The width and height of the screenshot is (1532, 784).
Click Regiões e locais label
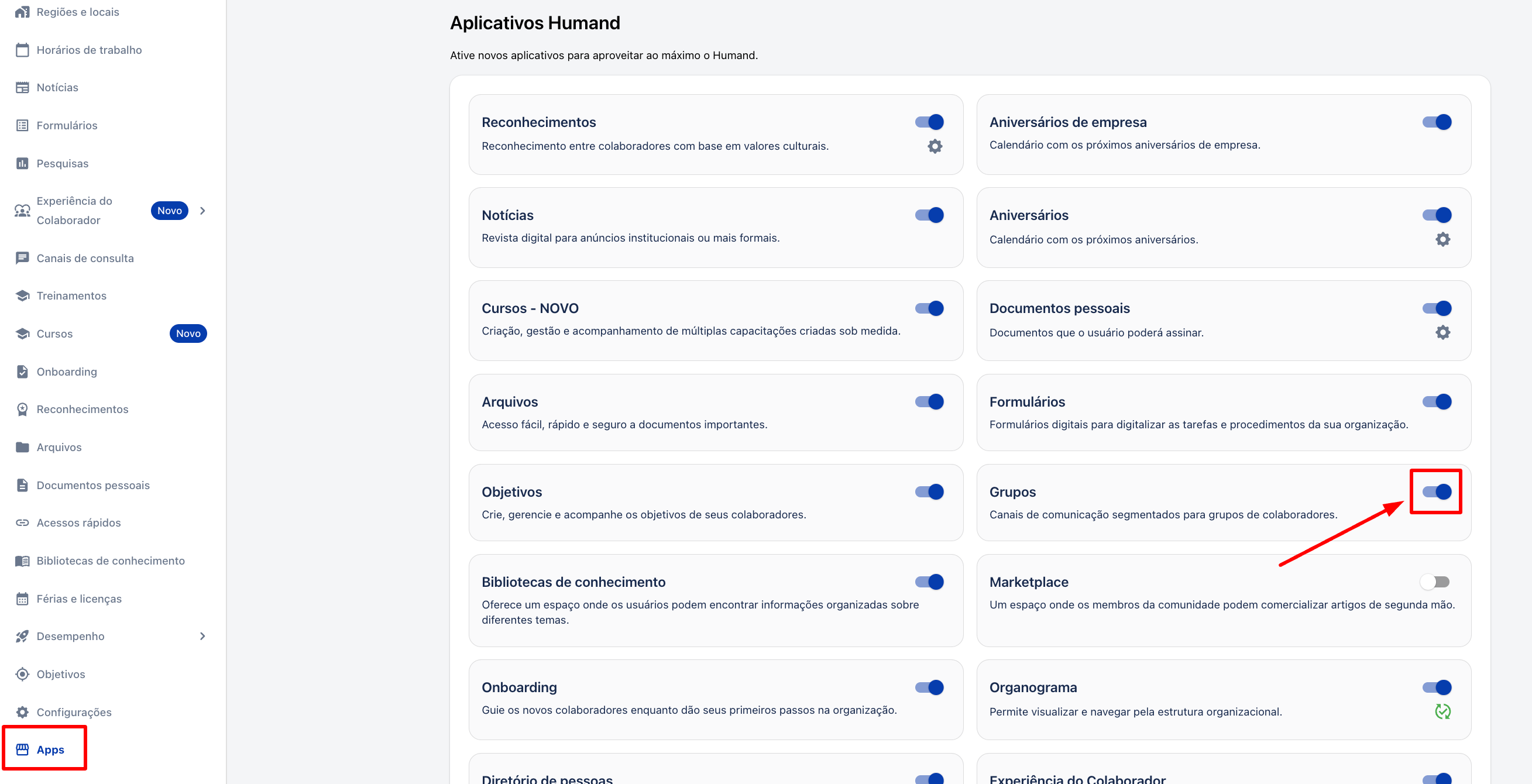[x=78, y=12]
